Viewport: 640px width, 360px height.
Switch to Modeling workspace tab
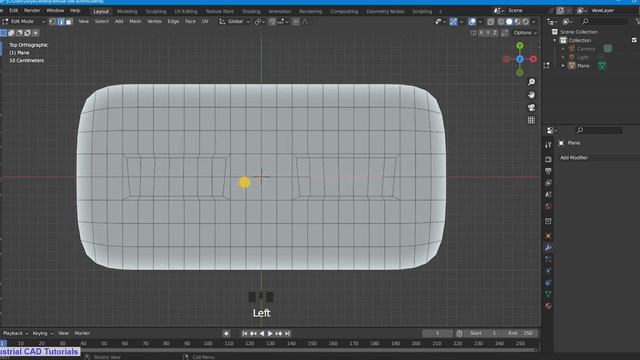click(127, 11)
